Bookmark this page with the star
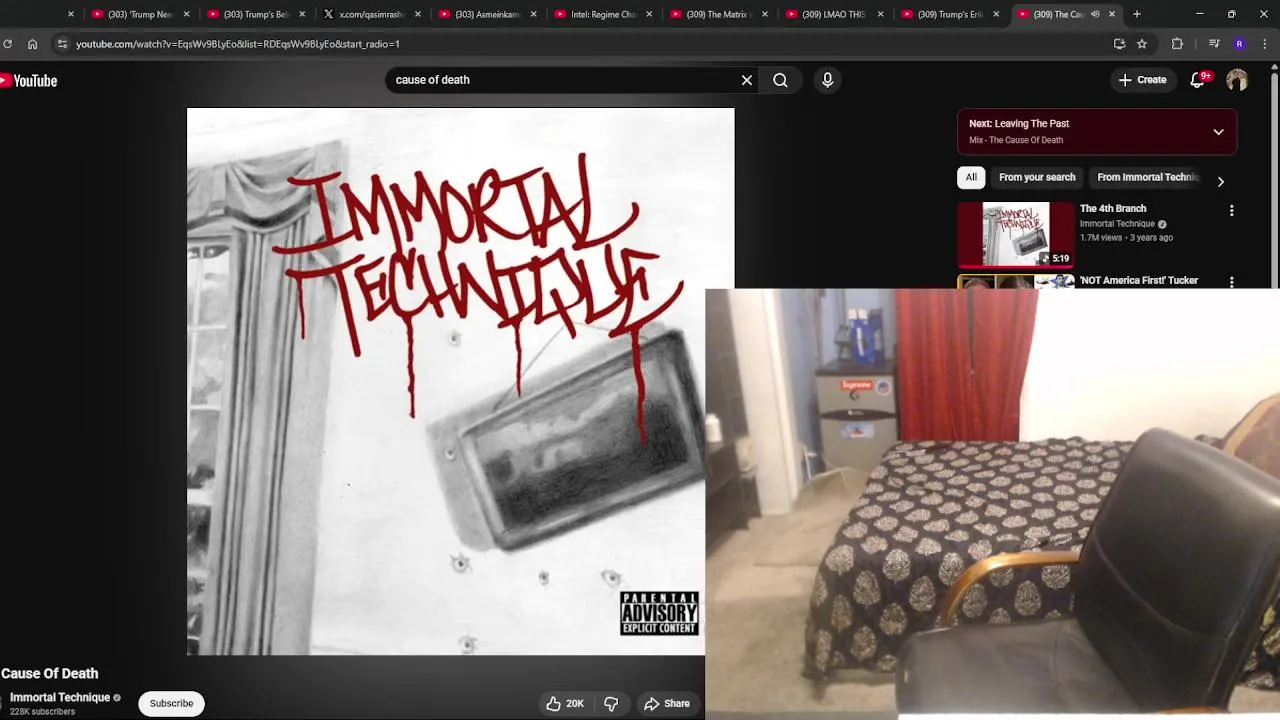 (x=1142, y=44)
